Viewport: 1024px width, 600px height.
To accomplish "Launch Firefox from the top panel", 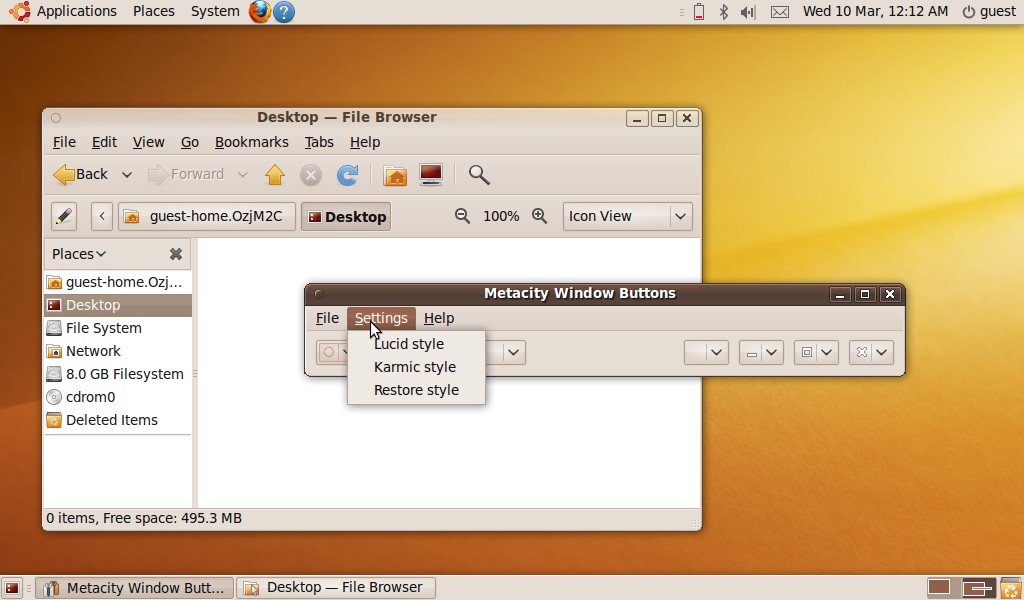I will [x=260, y=11].
